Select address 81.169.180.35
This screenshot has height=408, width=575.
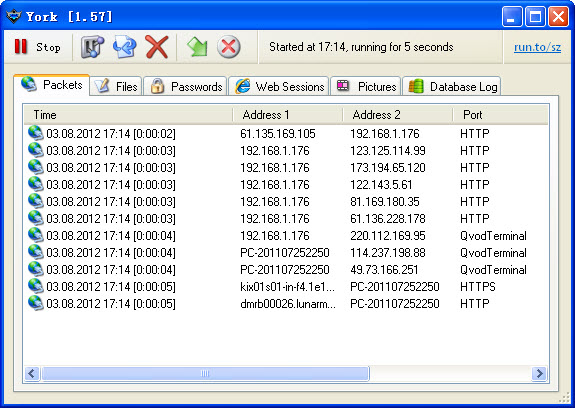pyautogui.click(x=385, y=202)
